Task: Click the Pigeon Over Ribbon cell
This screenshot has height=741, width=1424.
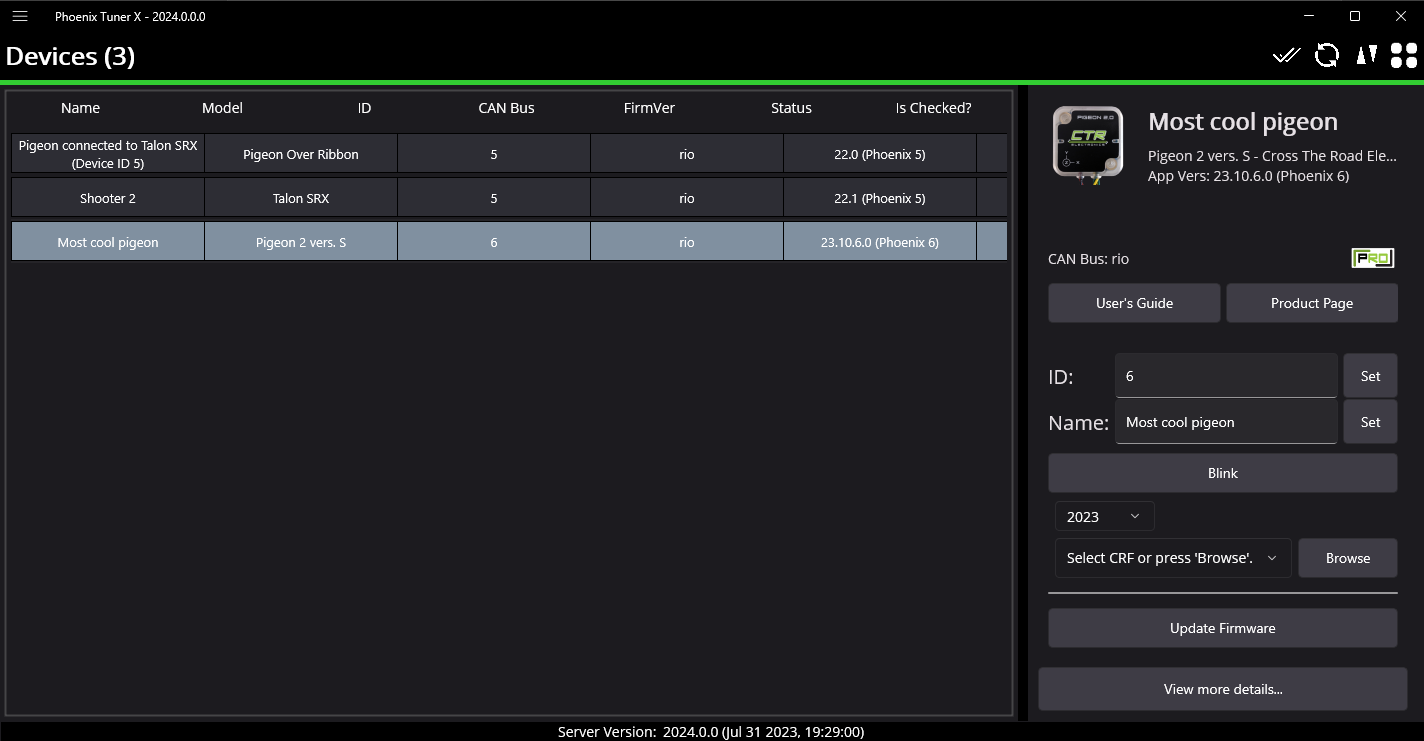Action: point(301,154)
